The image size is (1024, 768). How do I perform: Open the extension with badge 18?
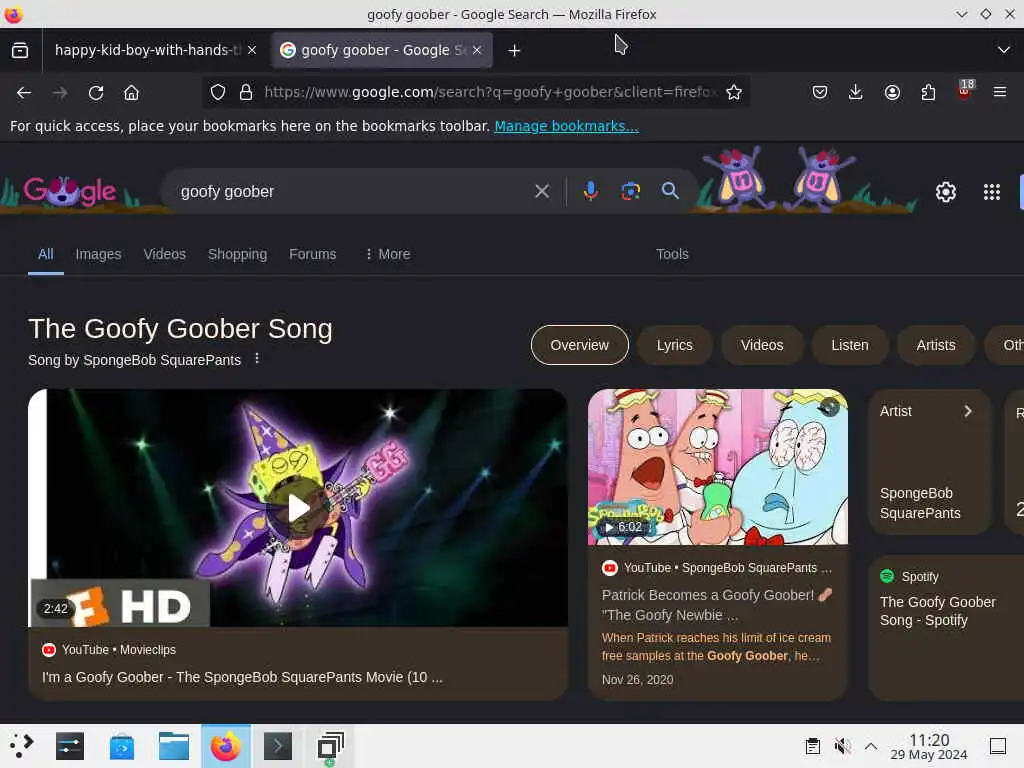965,89
